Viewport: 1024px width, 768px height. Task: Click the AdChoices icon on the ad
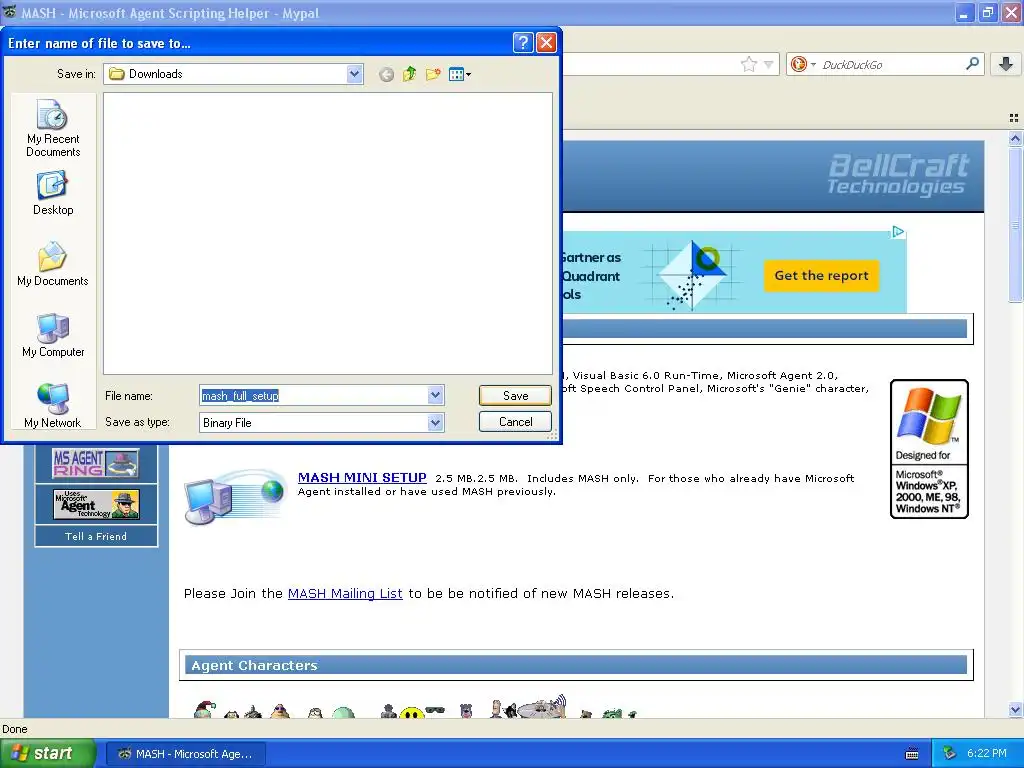point(898,232)
